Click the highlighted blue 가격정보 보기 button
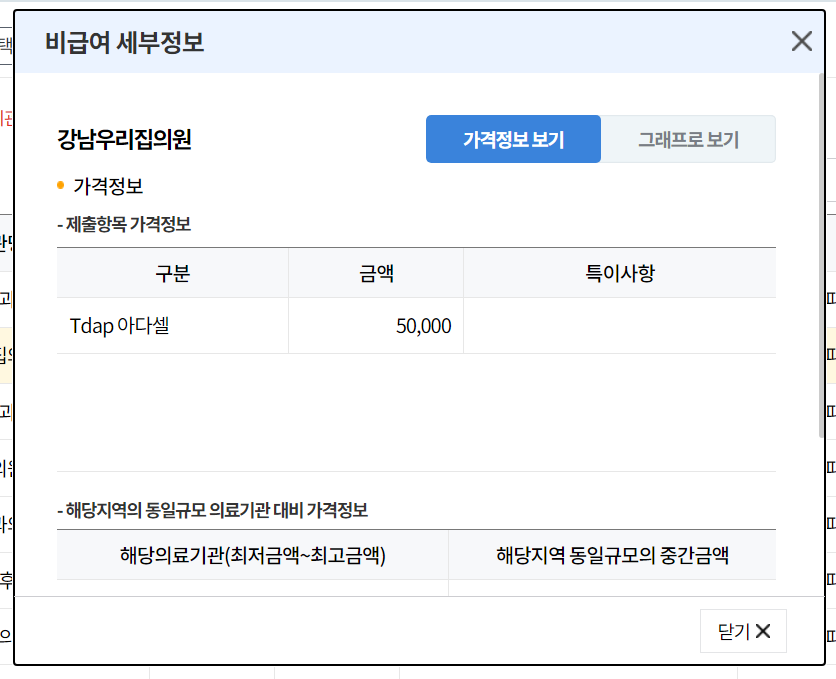836x679 pixels. coord(513,139)
